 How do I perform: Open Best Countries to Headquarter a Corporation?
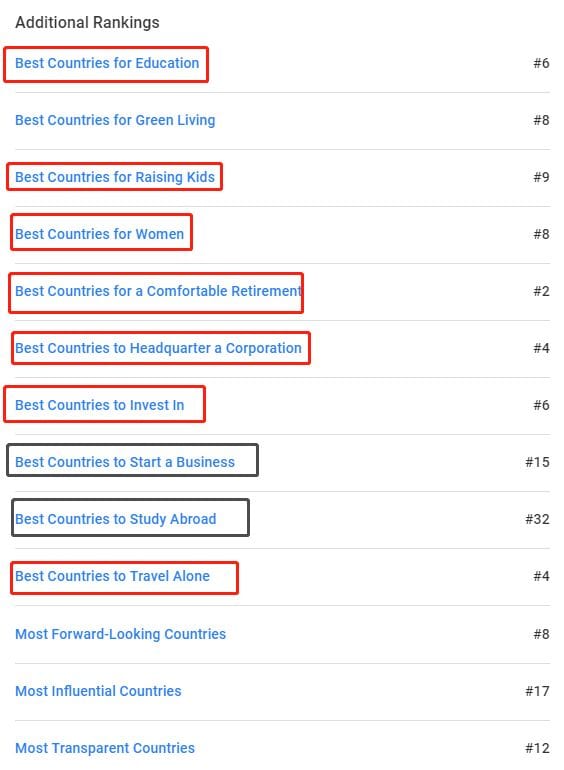158,348
